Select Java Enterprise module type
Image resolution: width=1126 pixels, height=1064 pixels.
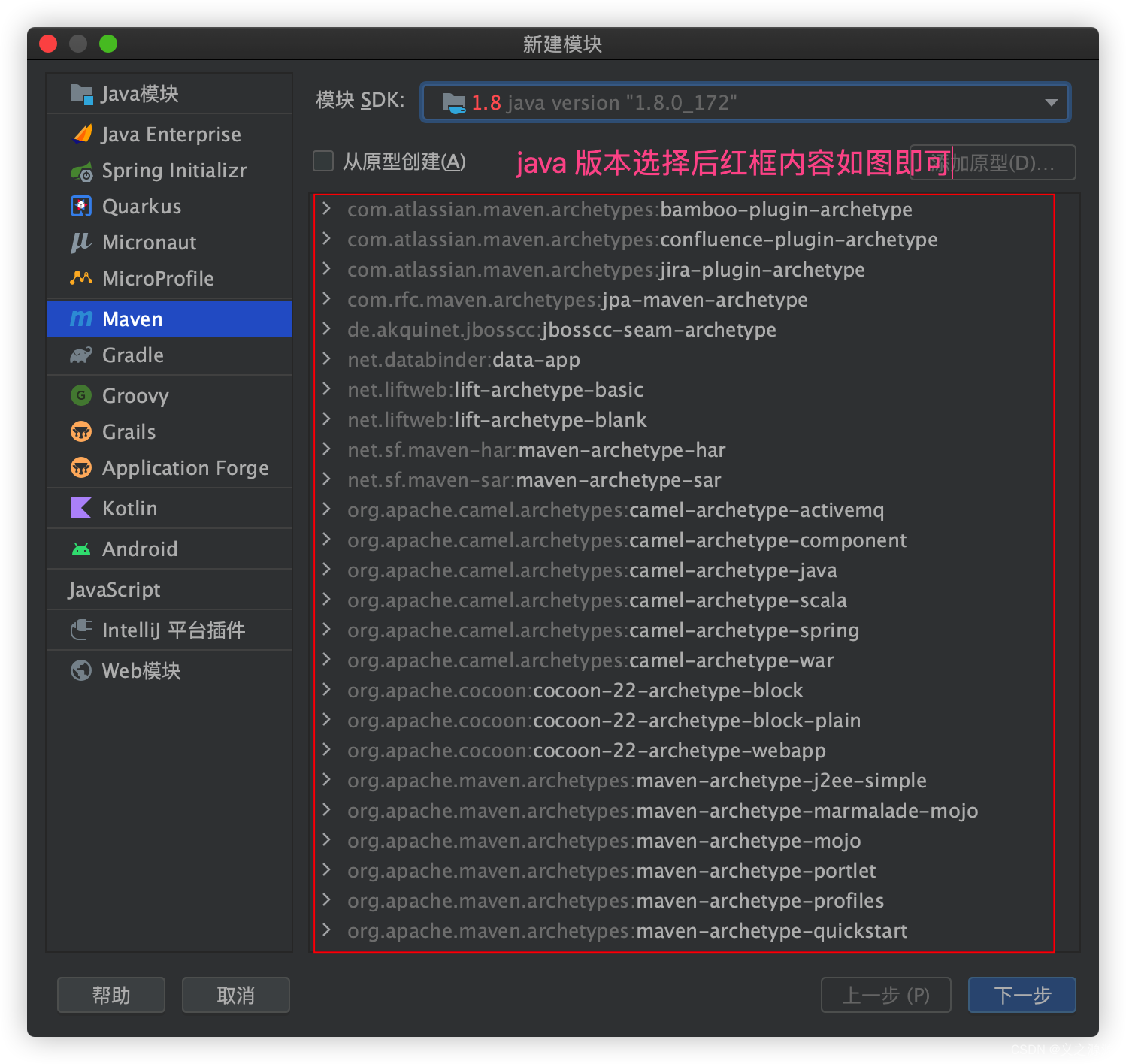pyautogui.click(x=169, y=134)
